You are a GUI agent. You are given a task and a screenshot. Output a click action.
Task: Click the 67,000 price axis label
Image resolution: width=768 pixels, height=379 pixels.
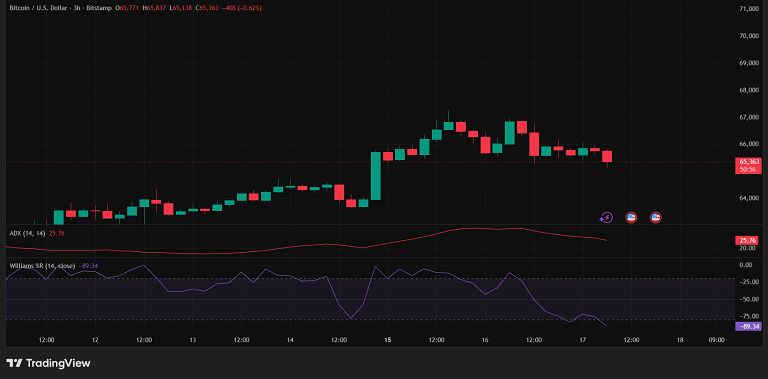coord(749,118)
